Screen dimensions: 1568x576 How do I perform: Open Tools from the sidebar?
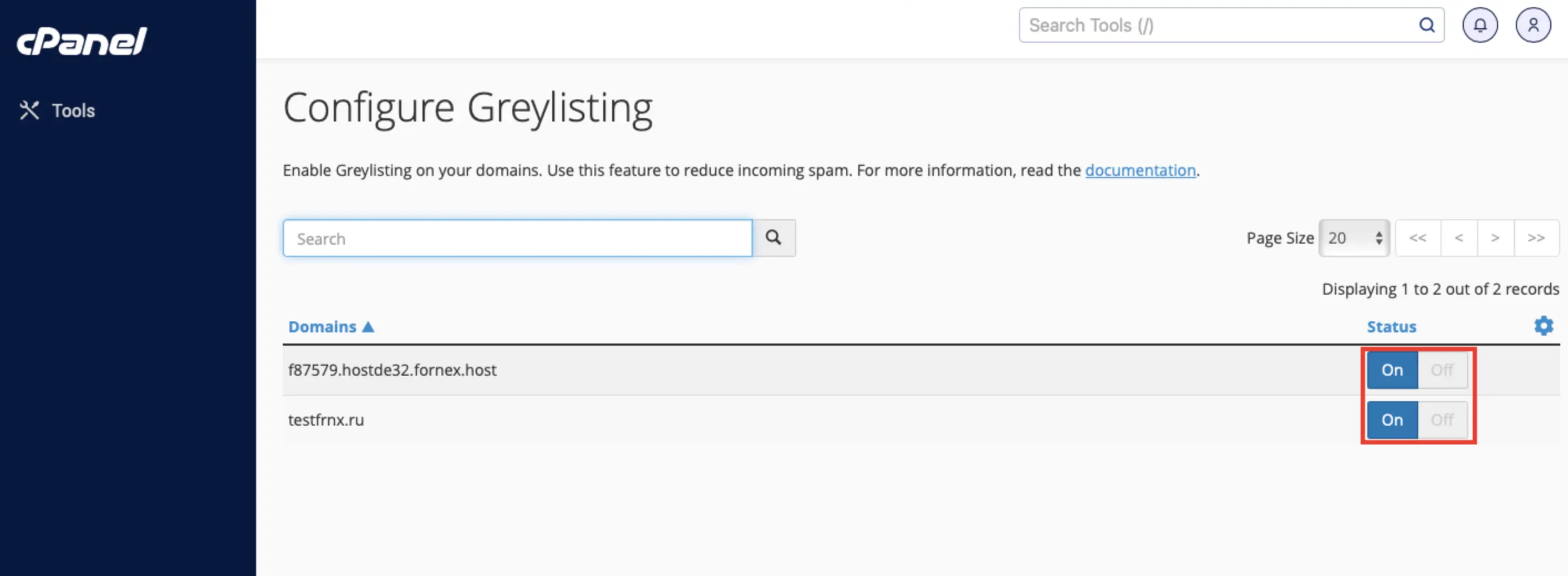pos(57,110)
